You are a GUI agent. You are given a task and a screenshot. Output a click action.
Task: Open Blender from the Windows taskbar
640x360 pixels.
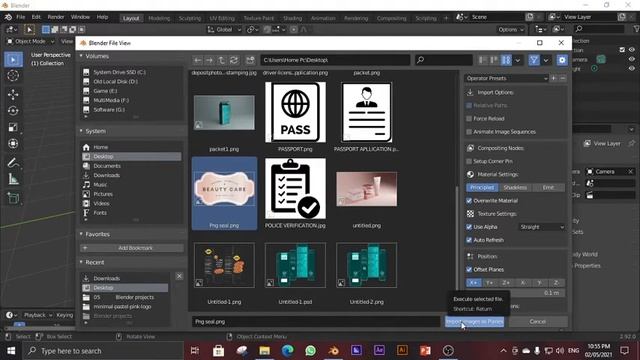click(333, 350)
